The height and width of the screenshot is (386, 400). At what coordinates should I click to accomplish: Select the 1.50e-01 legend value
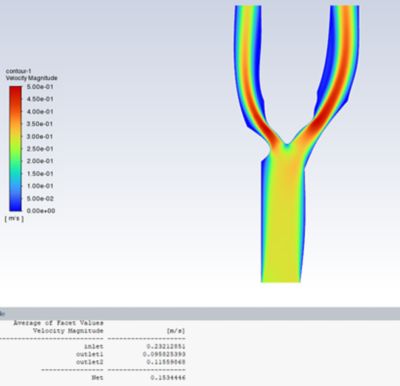pyautogui.click(x=40, y=174)
